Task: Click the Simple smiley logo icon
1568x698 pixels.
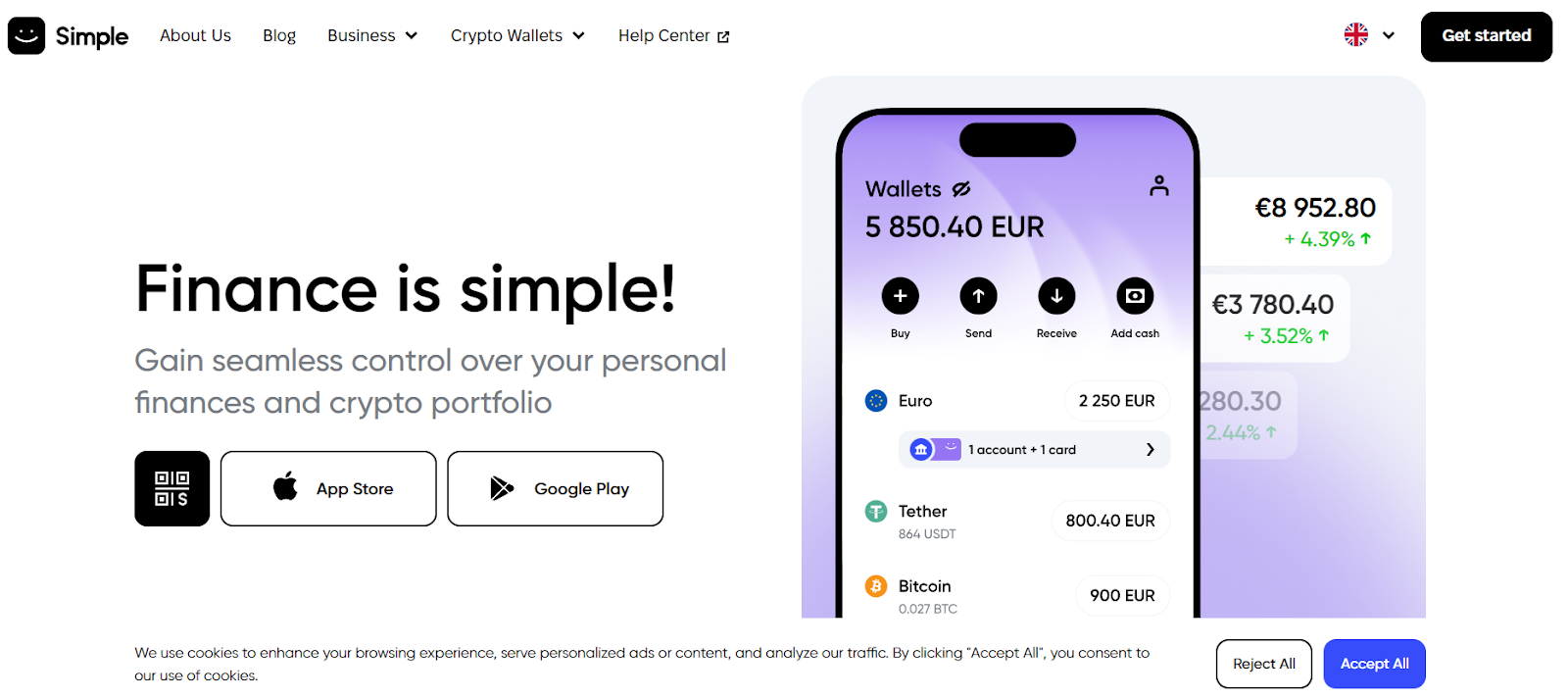Action: click(26, 36)
